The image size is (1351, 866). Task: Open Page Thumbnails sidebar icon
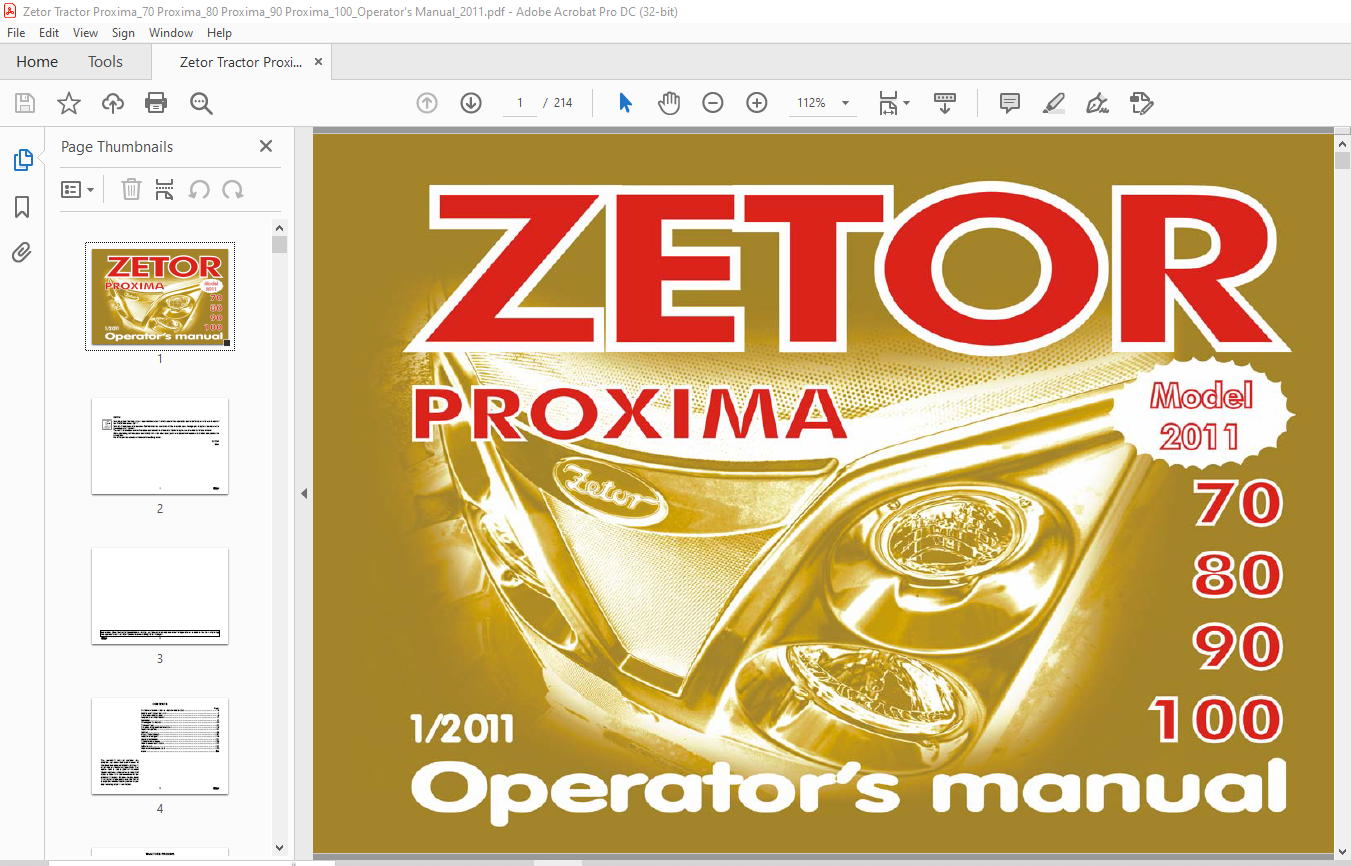pos(22,160)
